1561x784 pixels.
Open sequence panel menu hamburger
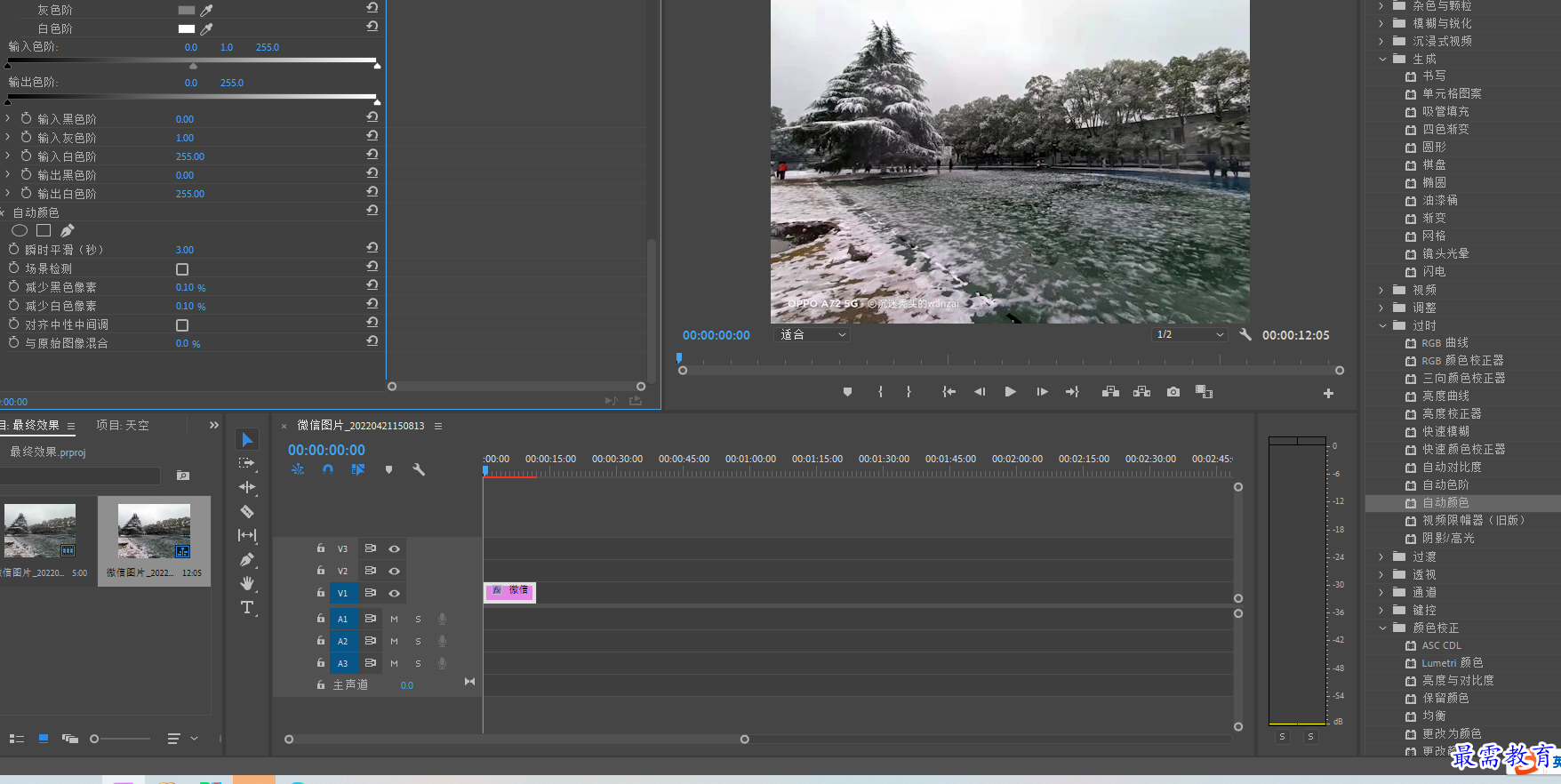coord(438,426)
